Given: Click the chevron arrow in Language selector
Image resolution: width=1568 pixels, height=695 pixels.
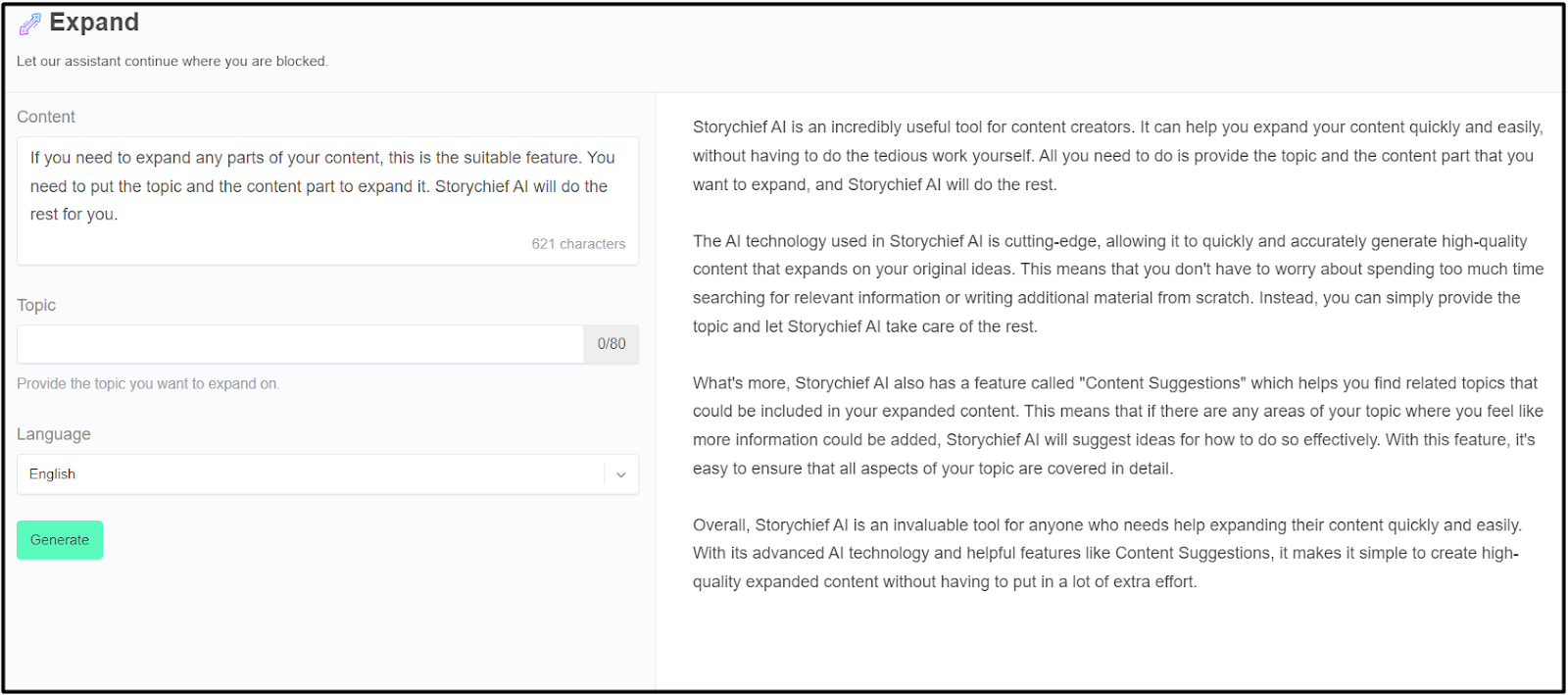Looking at the screenshot, I should click(x=620, y=474).
